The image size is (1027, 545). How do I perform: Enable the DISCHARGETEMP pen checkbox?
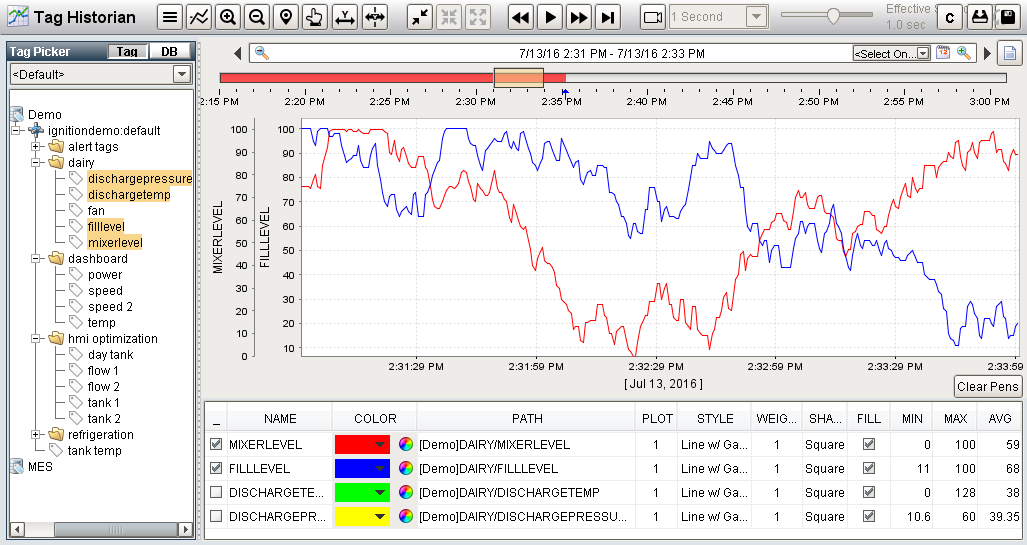[217, 492]
